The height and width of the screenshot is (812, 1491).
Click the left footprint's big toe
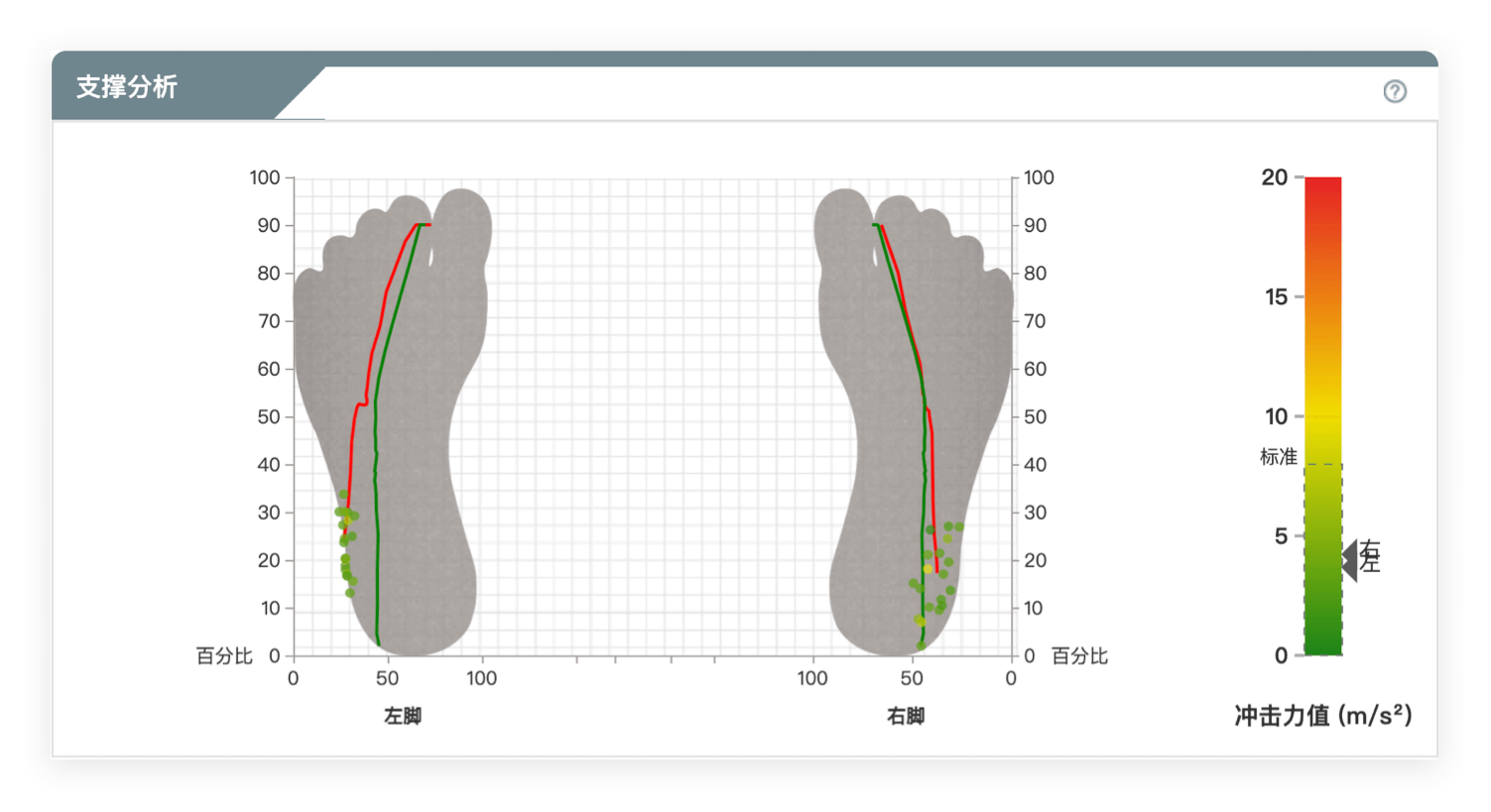point(462,224)
